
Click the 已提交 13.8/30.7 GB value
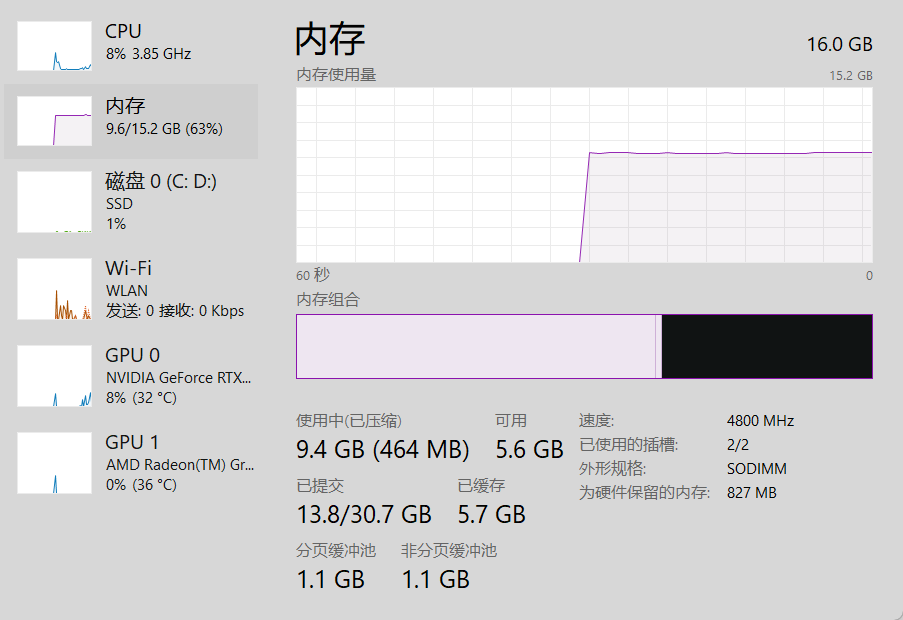pos(364,514)
